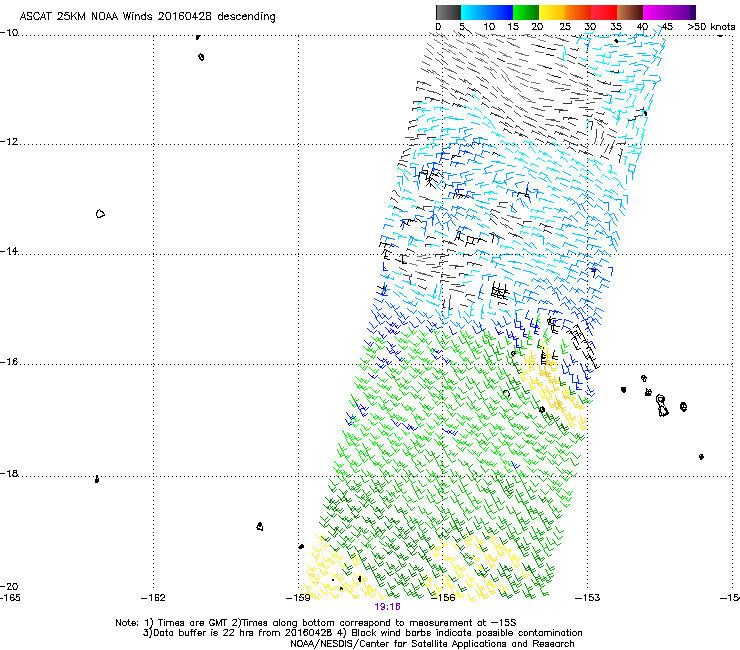Click the orange 25-30 knots legend swatch
This screenshot has height=650, width=740.
point(578,12)
